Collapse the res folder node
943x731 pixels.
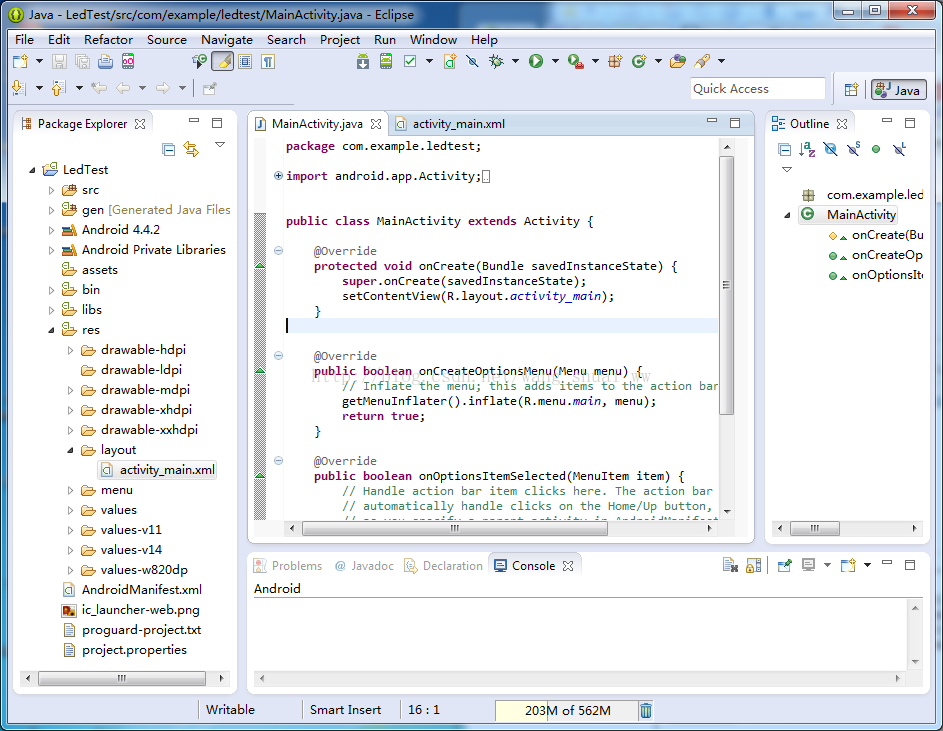point(51,330)
